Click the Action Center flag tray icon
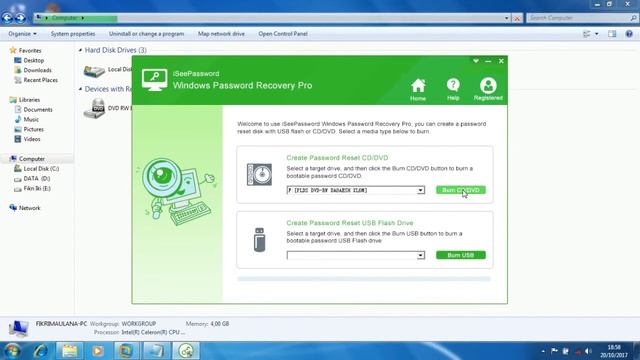The image size is (640, 360). (x=554, y=351)
